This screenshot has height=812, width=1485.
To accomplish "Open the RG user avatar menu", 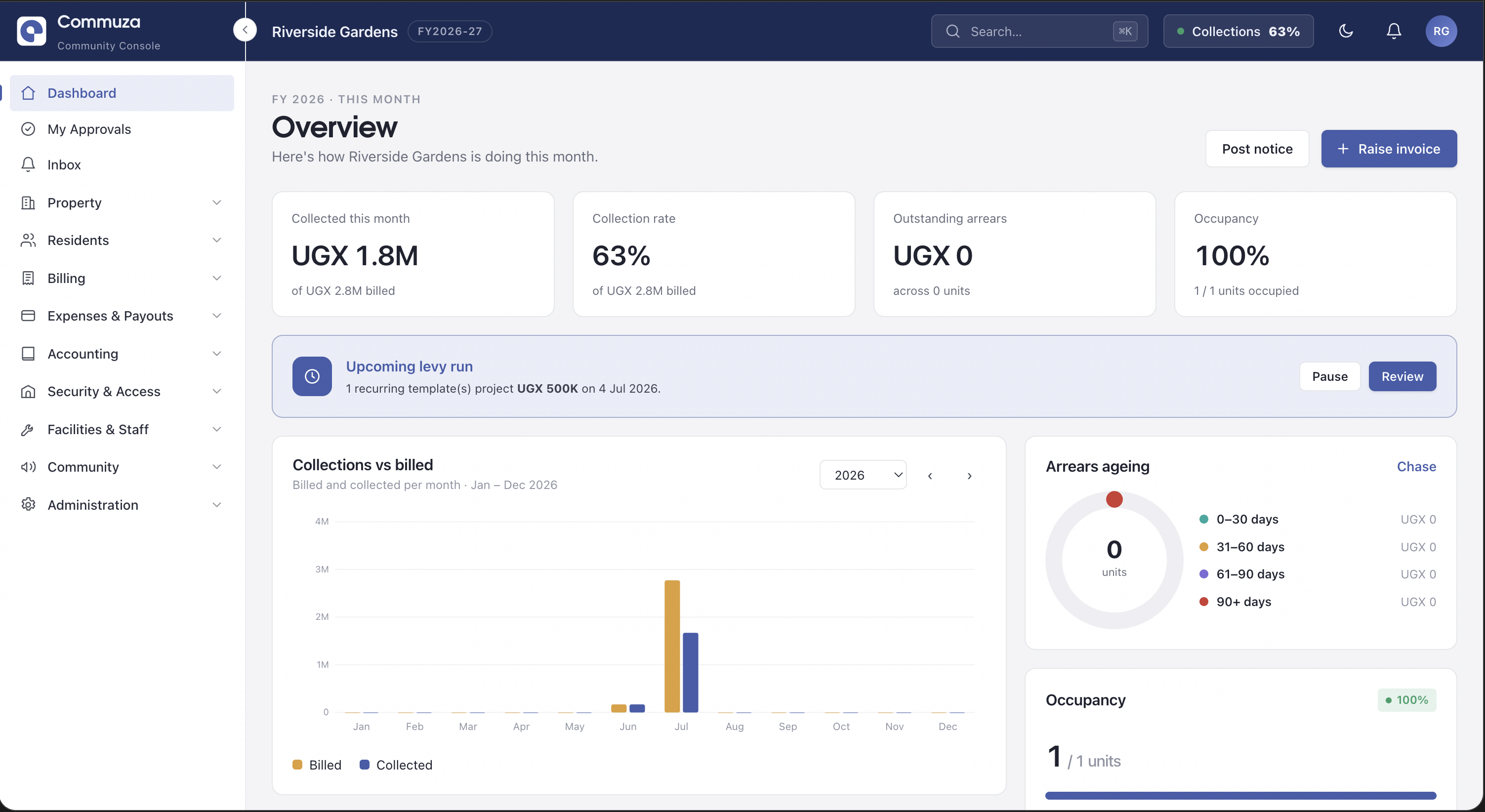I will tap(1441, 31).
